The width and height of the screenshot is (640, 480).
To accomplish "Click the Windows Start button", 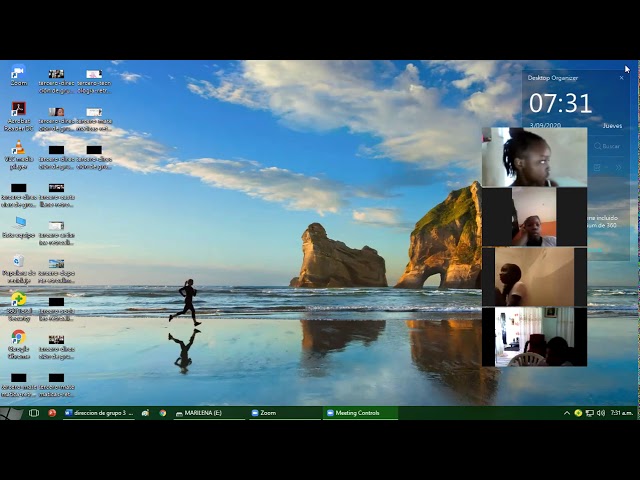I will 11,413.
